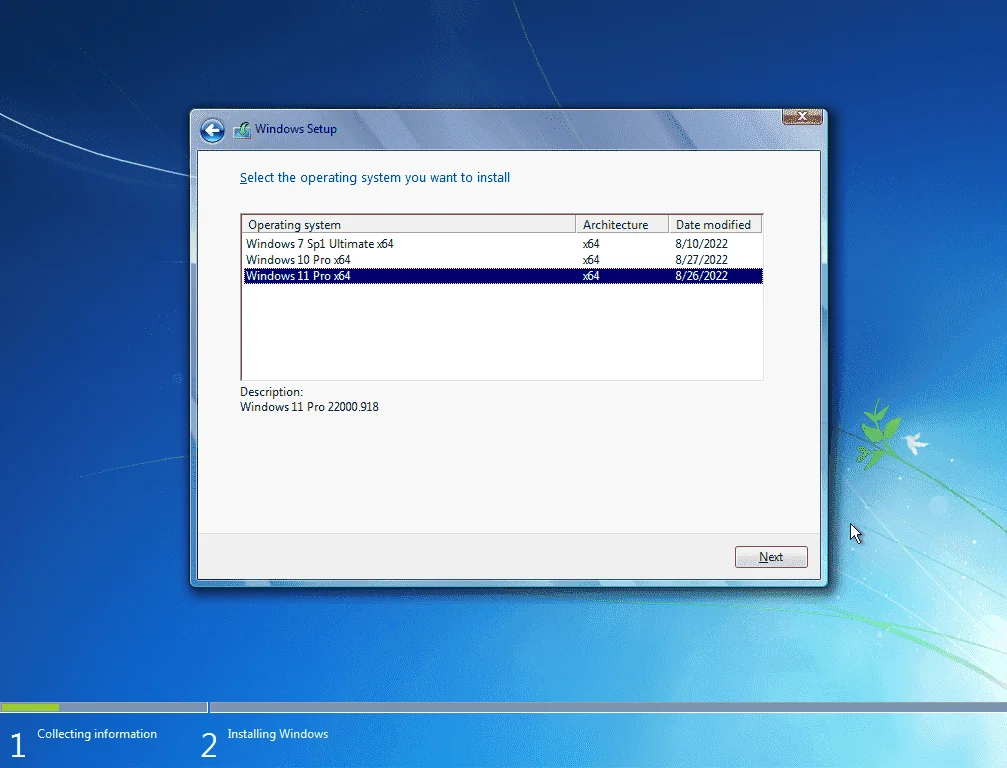Click the blue back arrow button
1007x768 pixels.
(212, 130)
